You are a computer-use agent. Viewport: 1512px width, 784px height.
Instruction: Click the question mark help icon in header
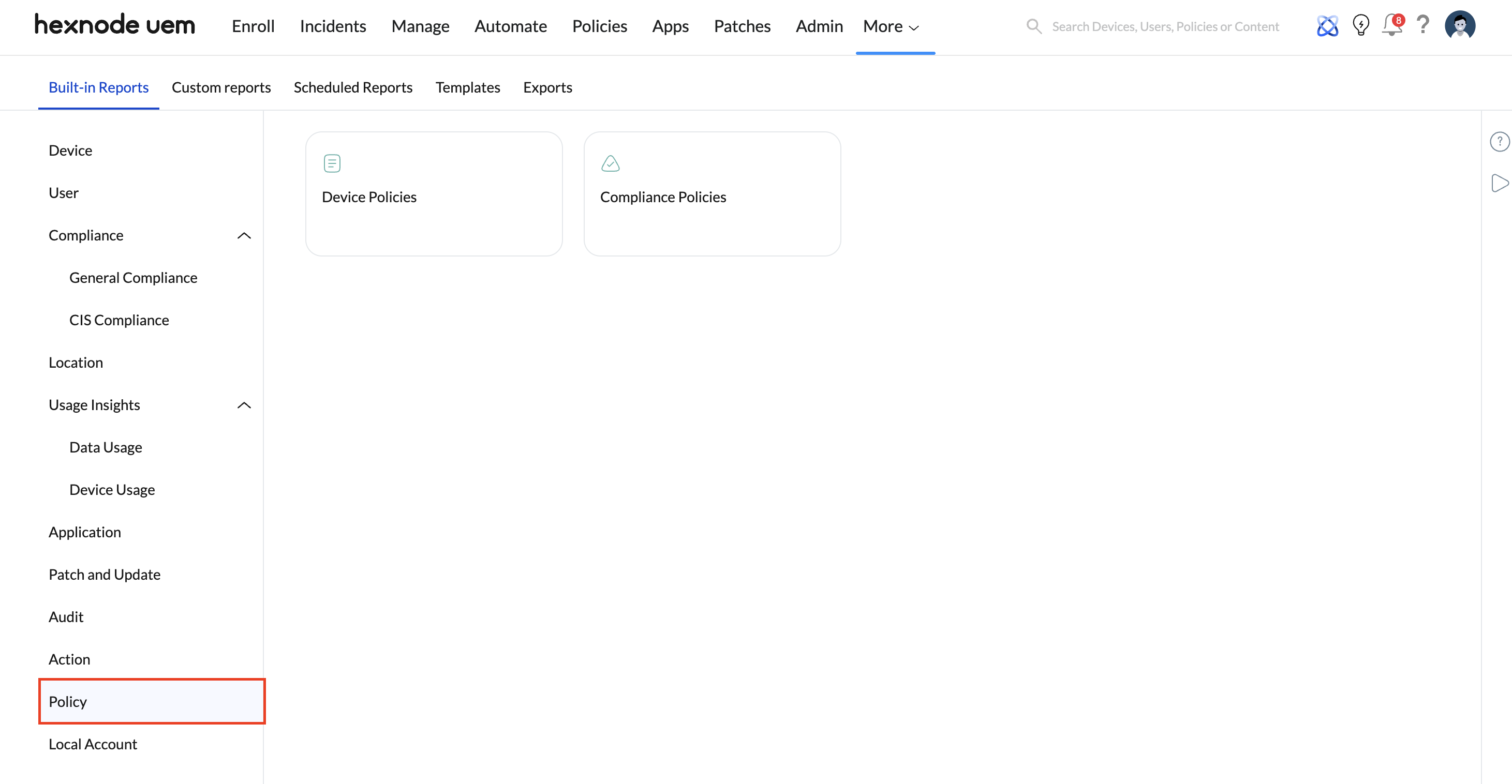click(1423, 25)
